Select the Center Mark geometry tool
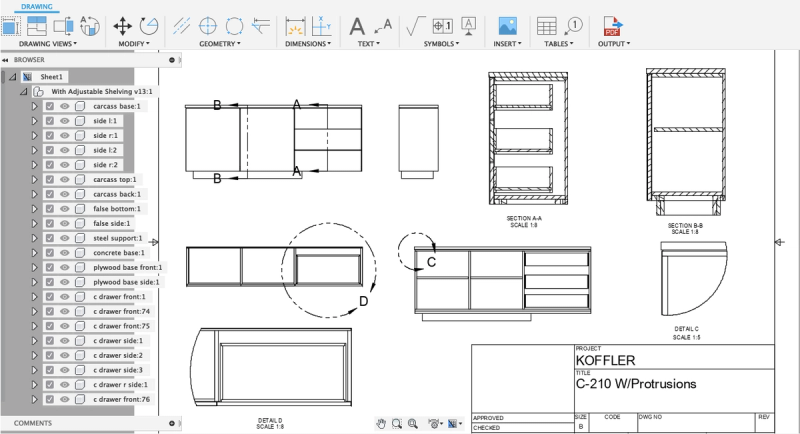Viewport: 800px width, 434px height. [208, 26]
